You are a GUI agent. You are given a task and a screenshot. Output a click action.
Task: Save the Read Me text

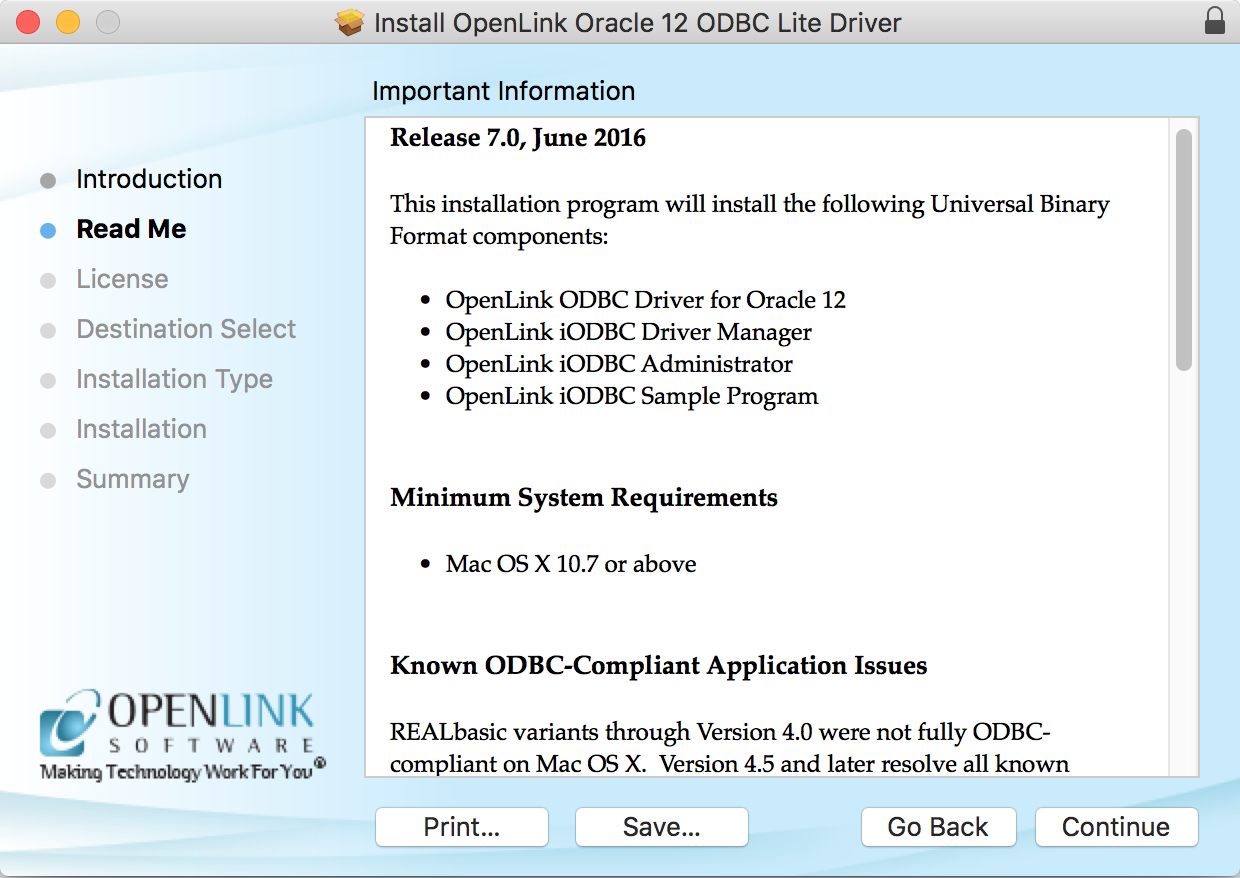coord(661,827)
